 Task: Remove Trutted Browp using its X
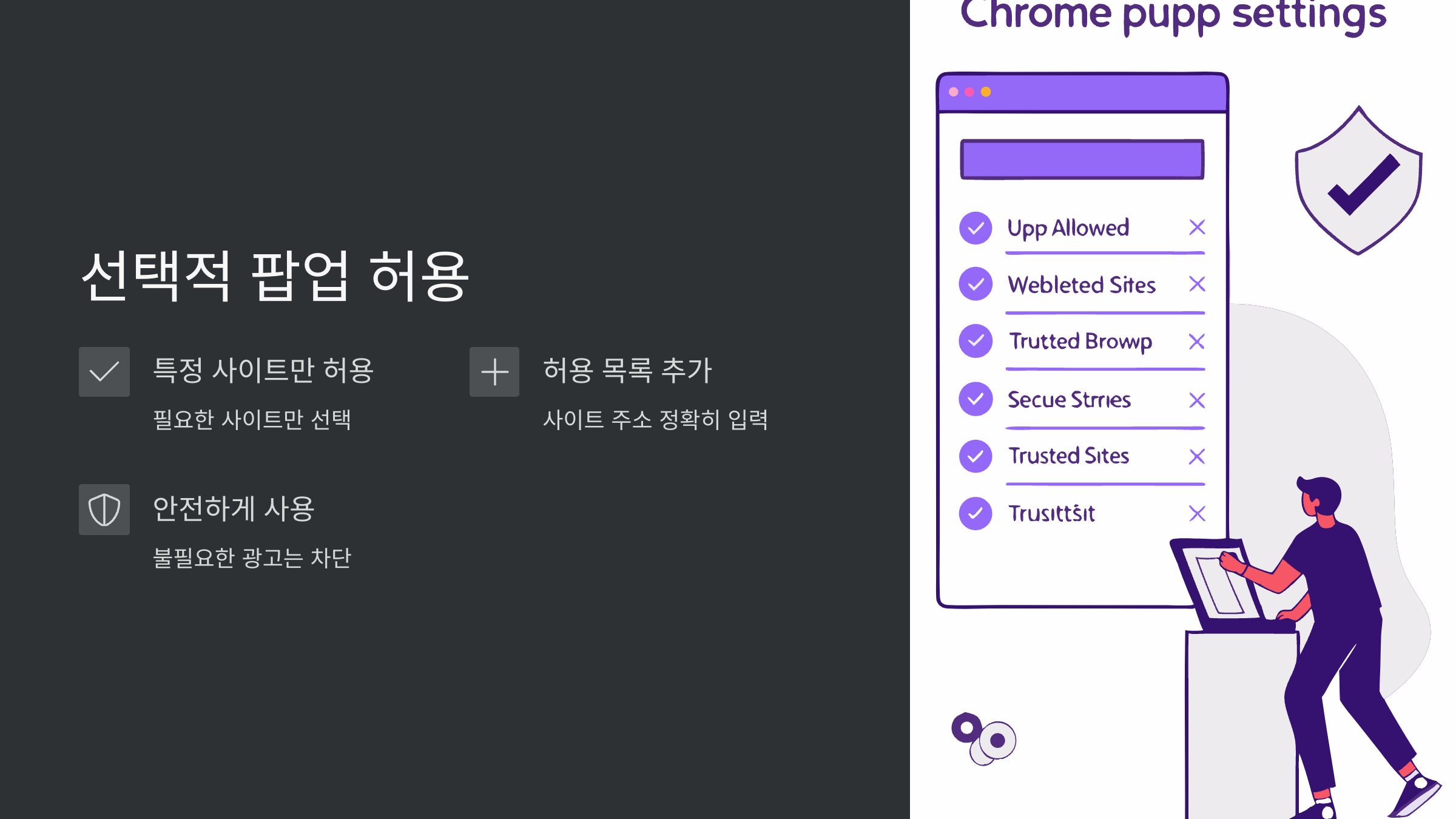click(x=1196, y=342)
